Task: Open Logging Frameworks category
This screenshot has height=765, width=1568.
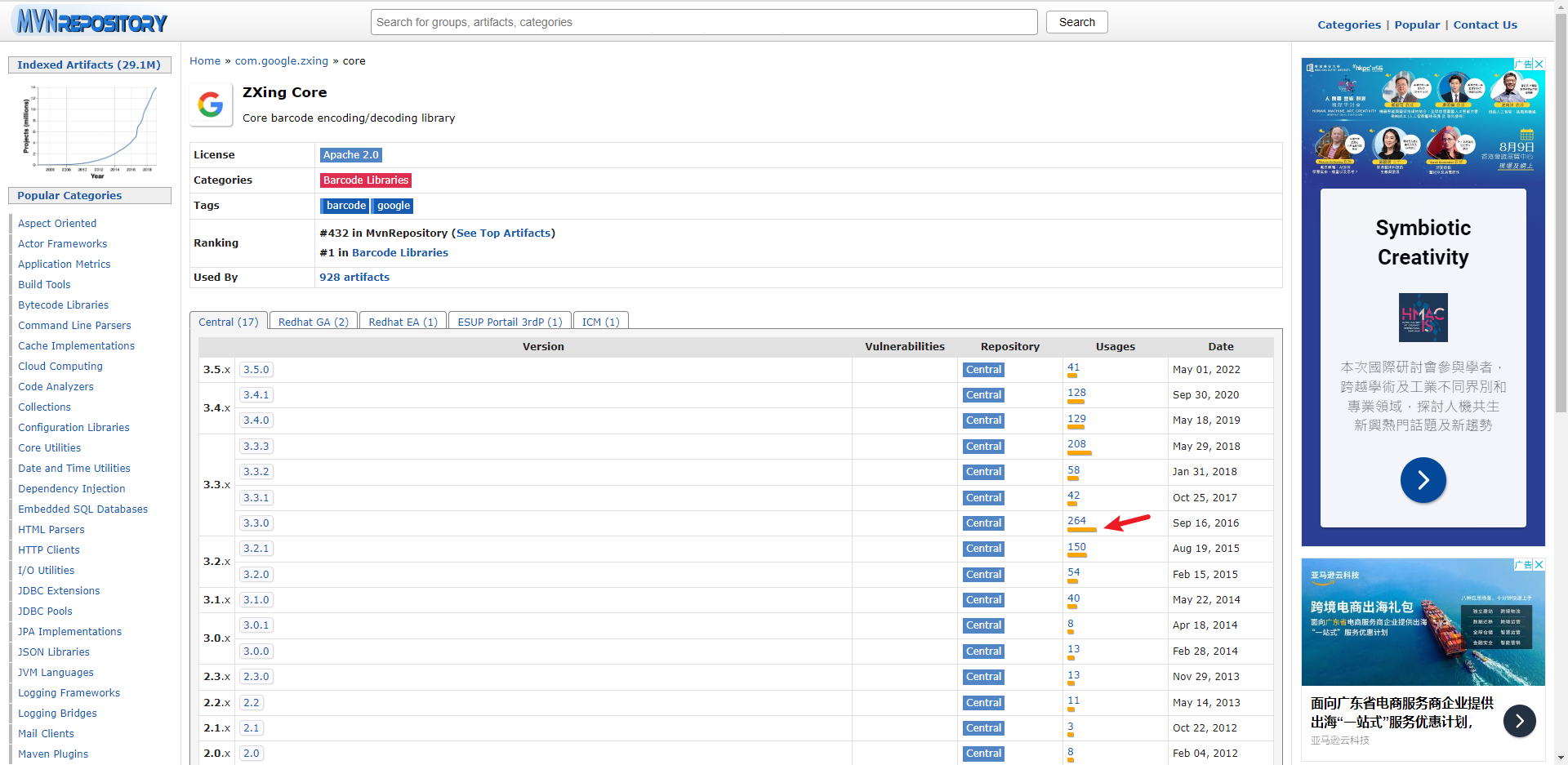Action: point(69,692)
